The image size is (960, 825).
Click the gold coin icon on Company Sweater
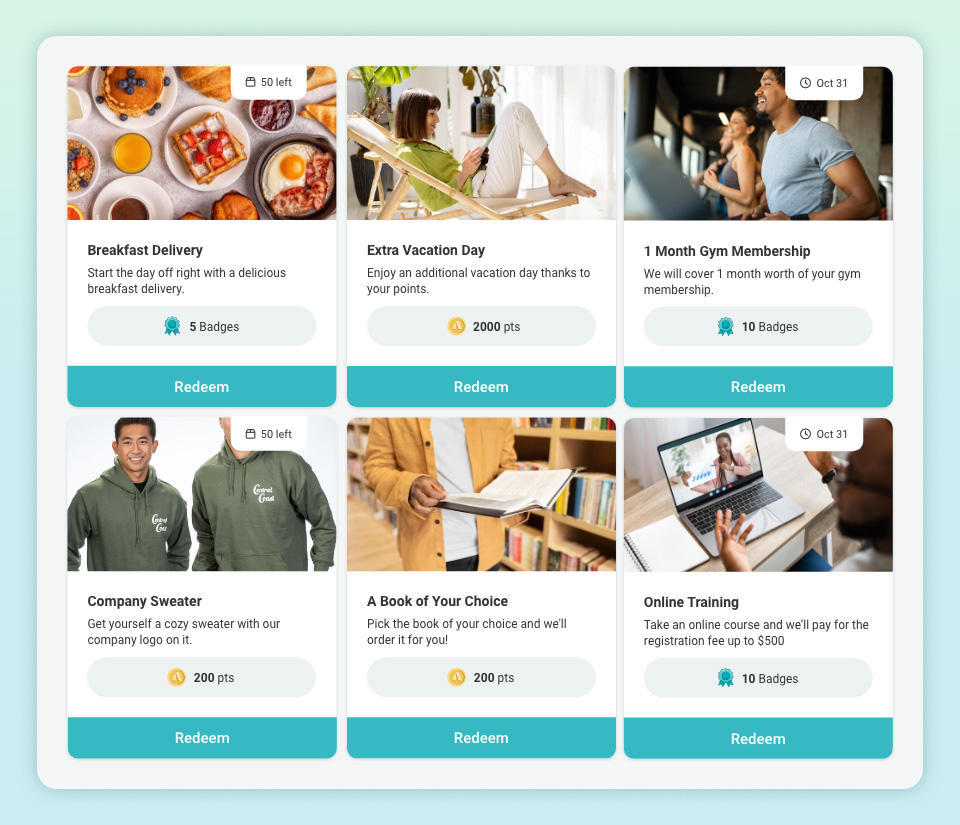click(176, 678)
